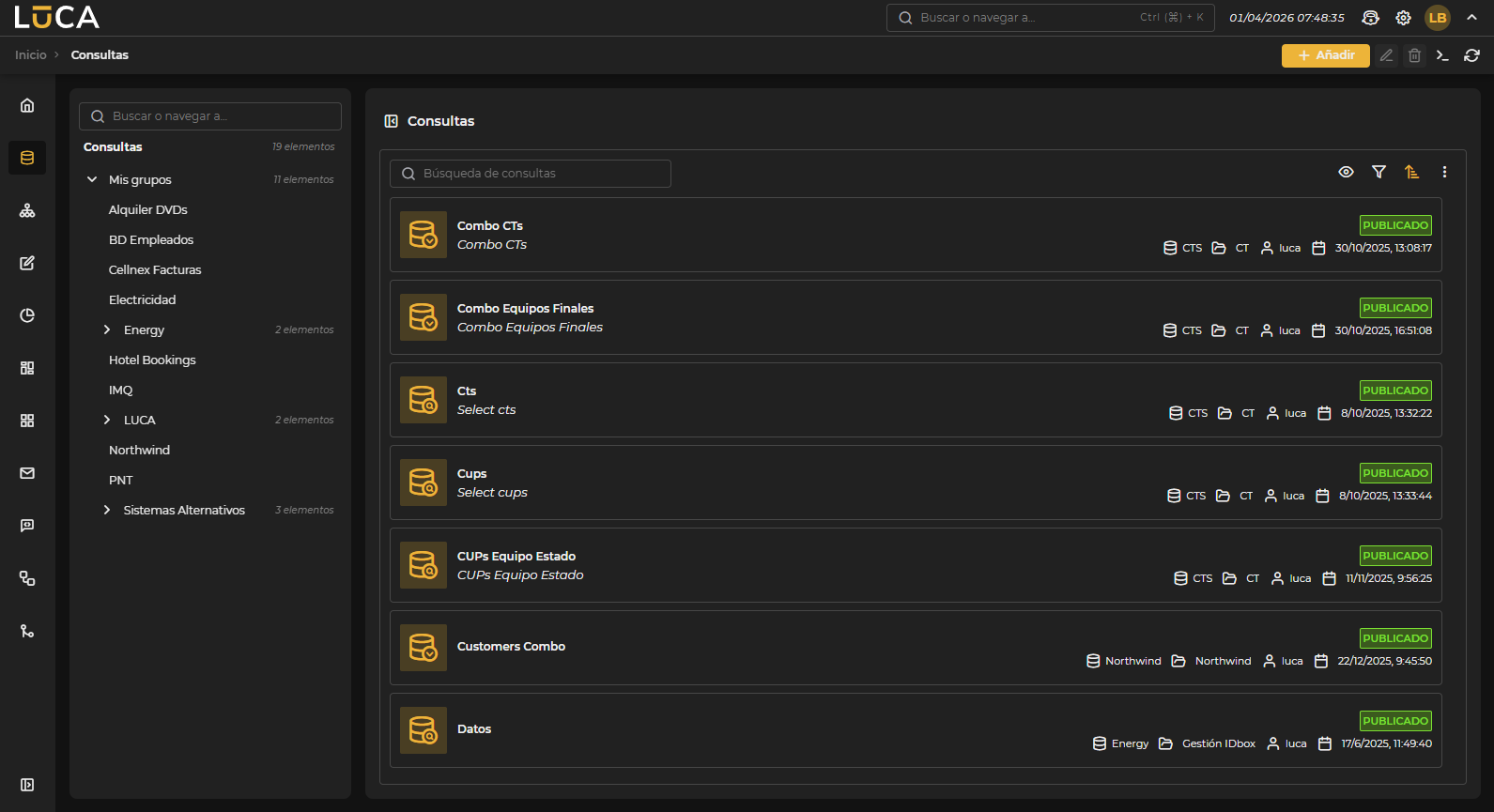The image size is (1494, 812).
Task: Toggle the eye visibility icon
Action: point(1346,172)
